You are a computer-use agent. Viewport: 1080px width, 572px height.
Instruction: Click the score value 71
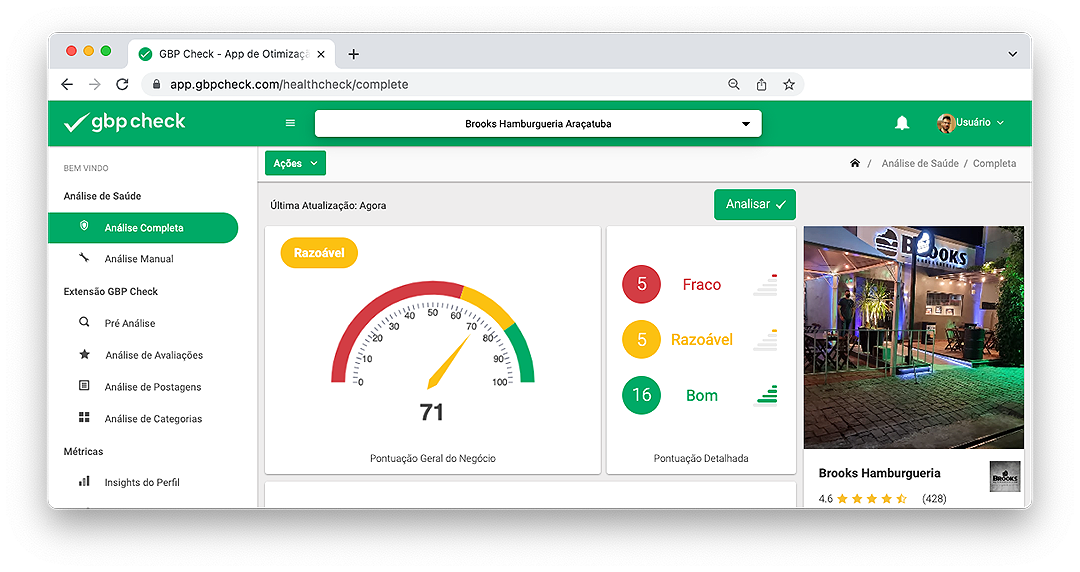[x=431, y=412]
